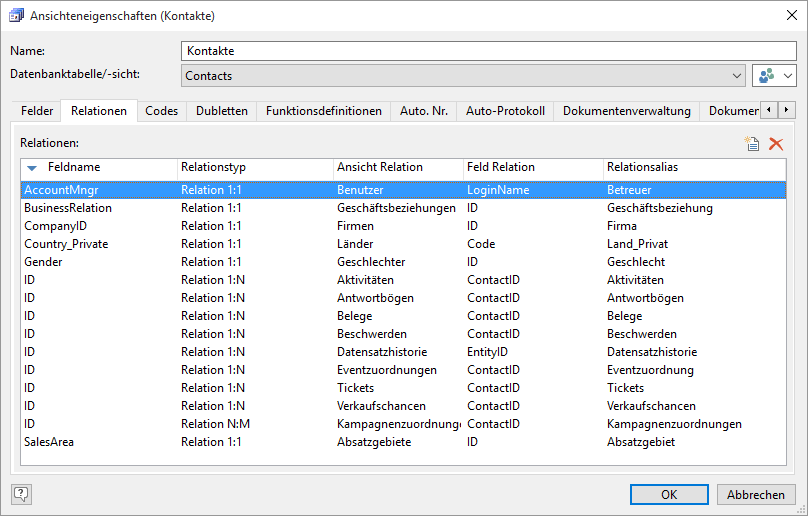Open the Codes tab
Image resolution: width=808 pixels, height=516 pixels.
point(162,111)
